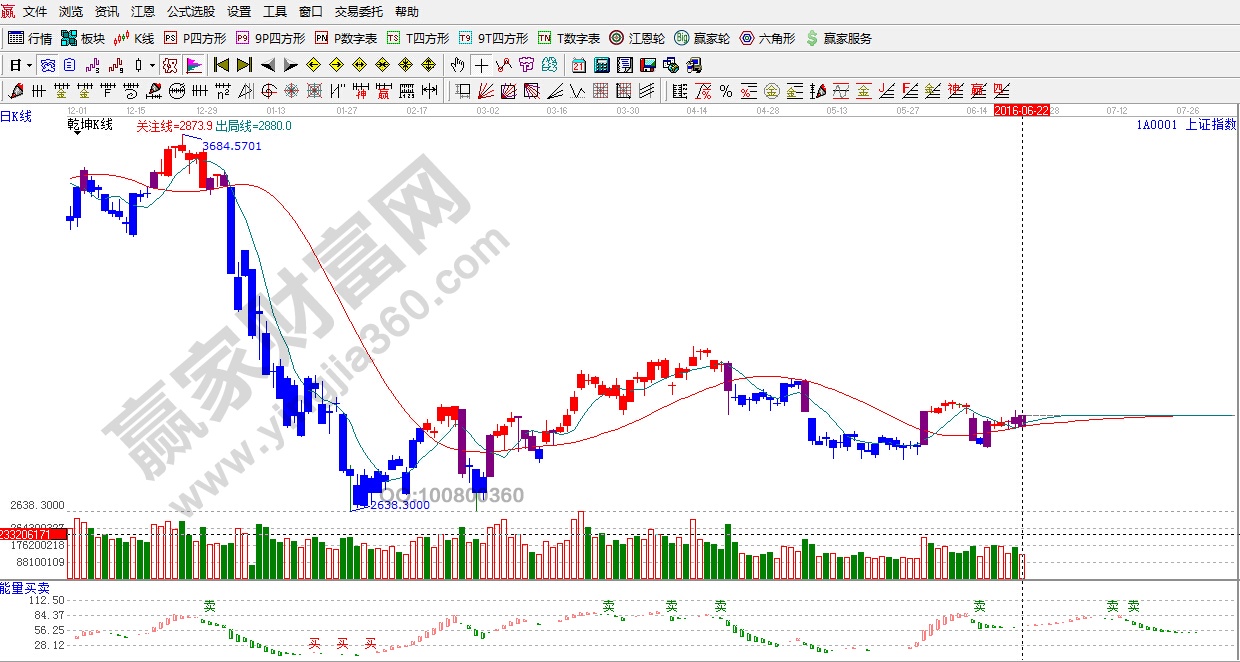Click the percent sign drawing tool
Viewport: 1240px width, 662px height.
click(725, 91)
